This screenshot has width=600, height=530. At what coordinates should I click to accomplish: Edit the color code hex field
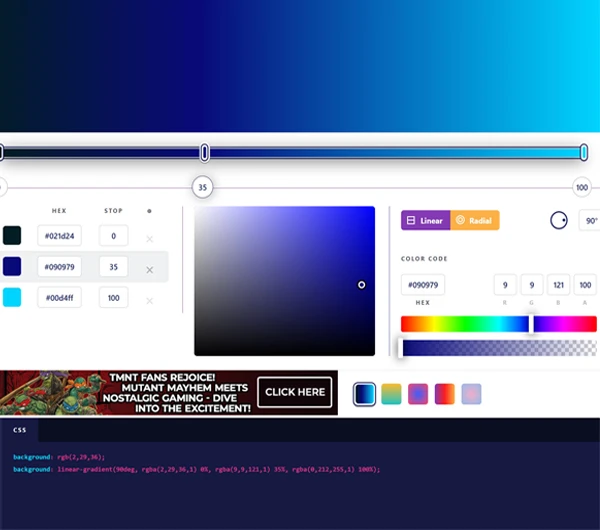point(423,285)
